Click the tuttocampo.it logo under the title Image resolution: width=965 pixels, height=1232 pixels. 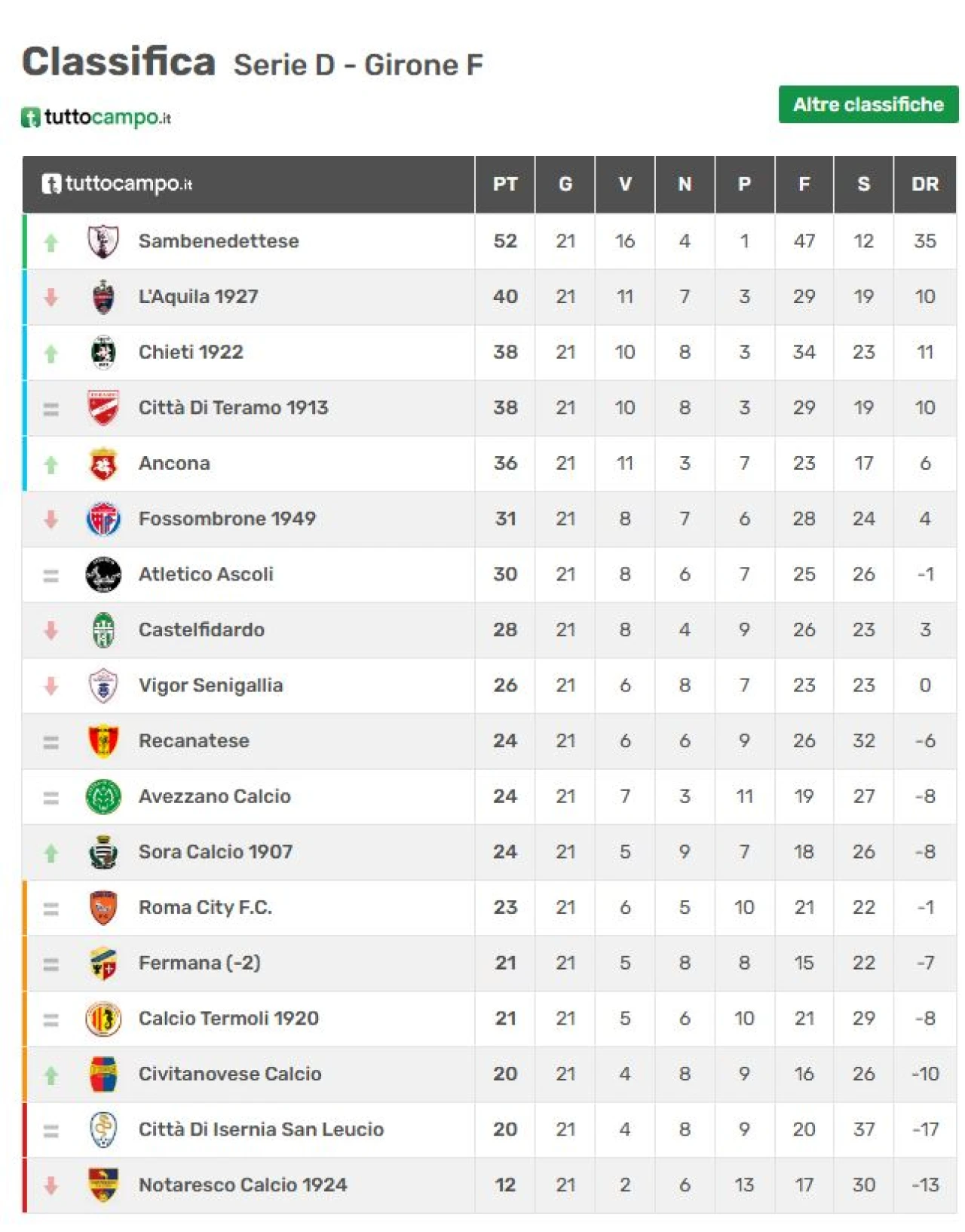[x=96, y=117]
